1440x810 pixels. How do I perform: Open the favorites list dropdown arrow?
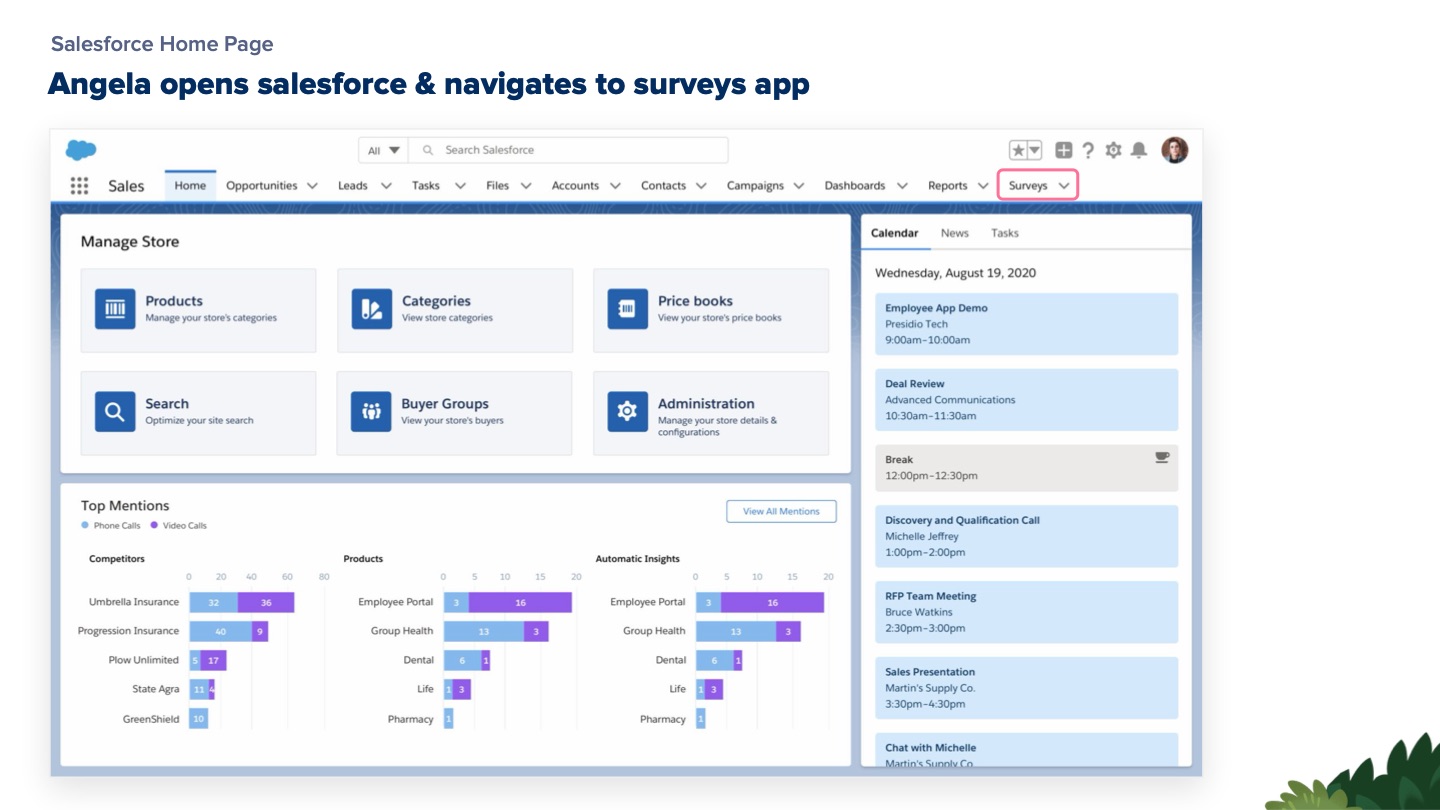1035,150
